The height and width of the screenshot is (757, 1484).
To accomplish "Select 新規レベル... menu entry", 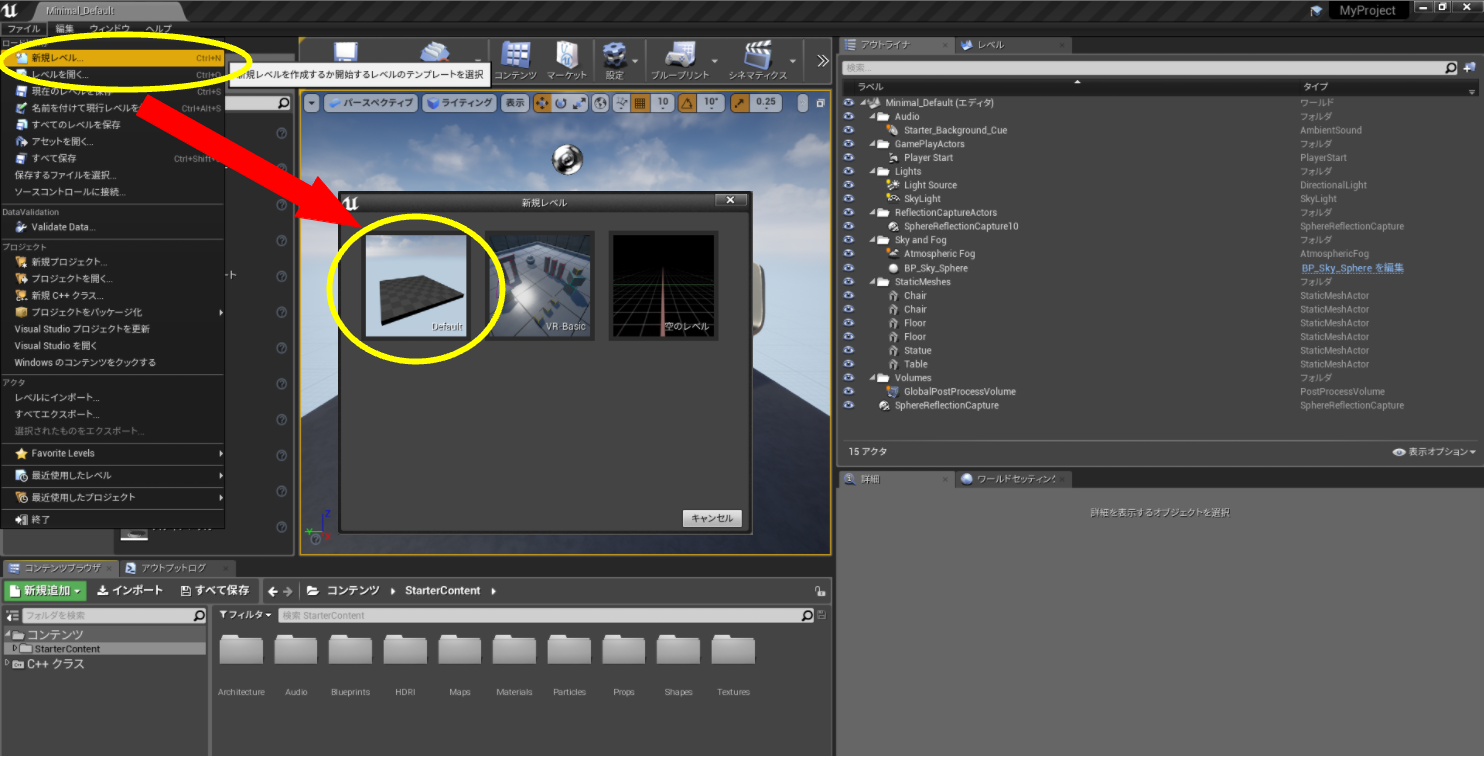I will click(x=112, y=58).
